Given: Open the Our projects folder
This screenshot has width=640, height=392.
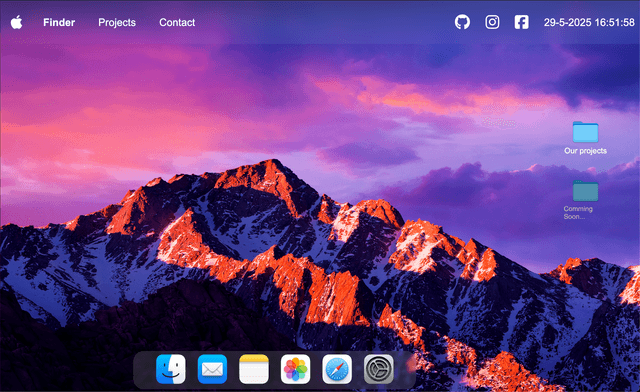Looking at the screenshot, I should coord(585,132).
